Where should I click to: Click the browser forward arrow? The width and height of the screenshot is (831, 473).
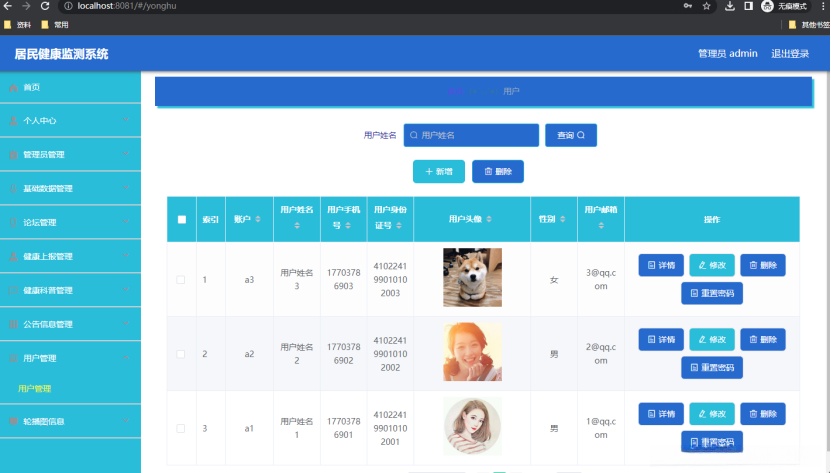[x=26, y=6]
